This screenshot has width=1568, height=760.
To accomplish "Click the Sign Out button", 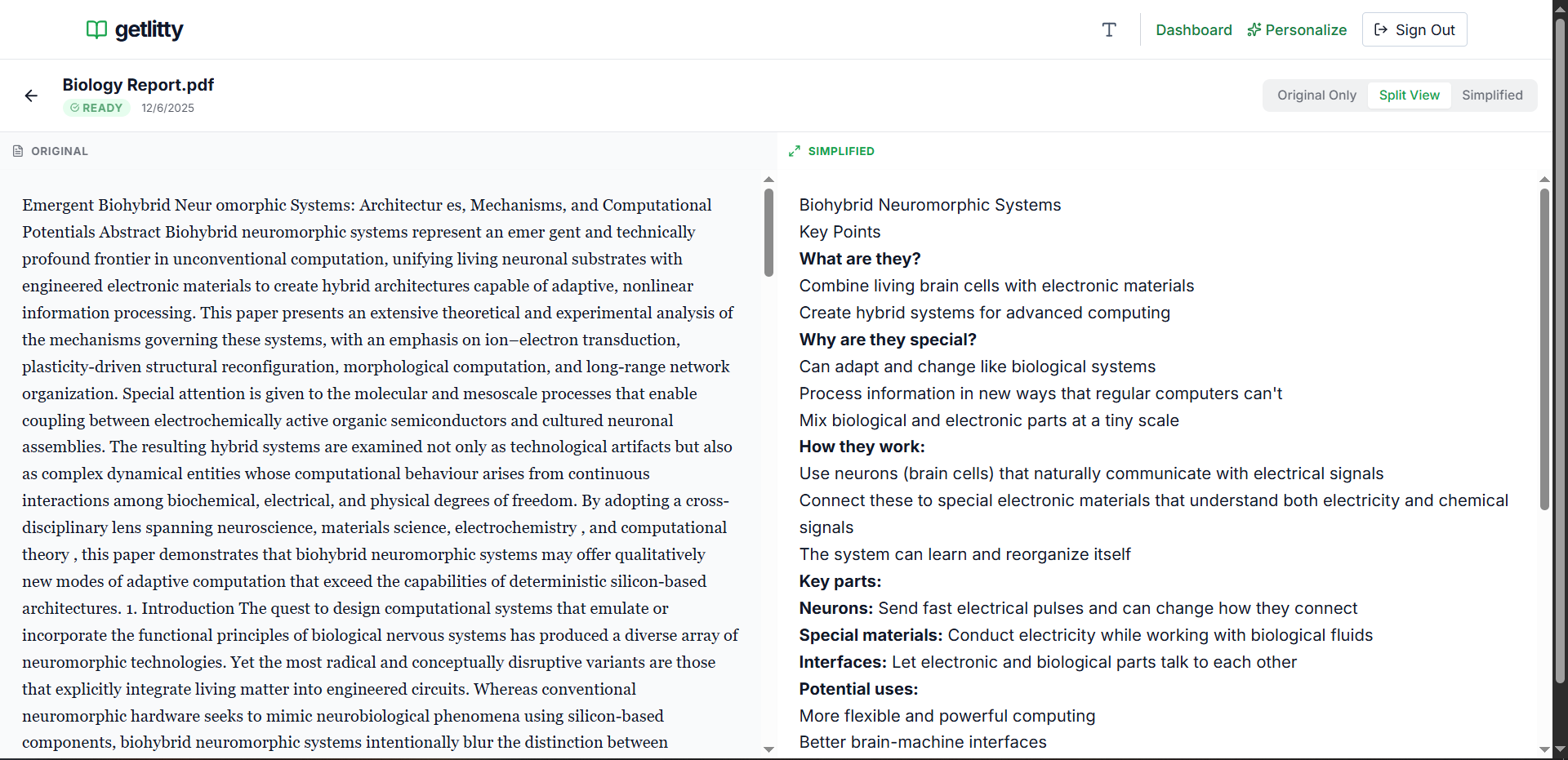I will pos(1414,30).
